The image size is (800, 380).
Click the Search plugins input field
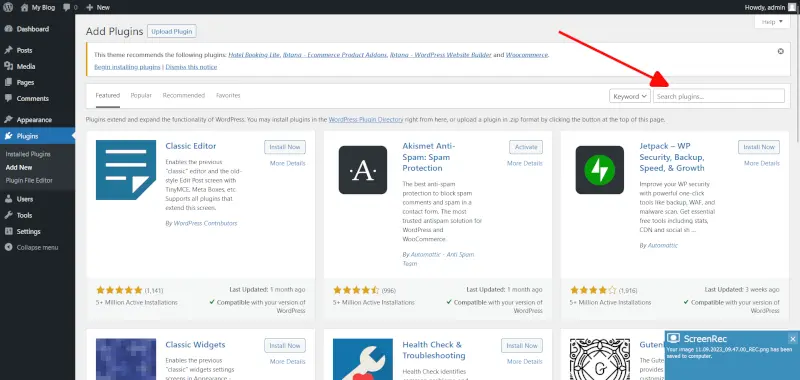point(719,96)
